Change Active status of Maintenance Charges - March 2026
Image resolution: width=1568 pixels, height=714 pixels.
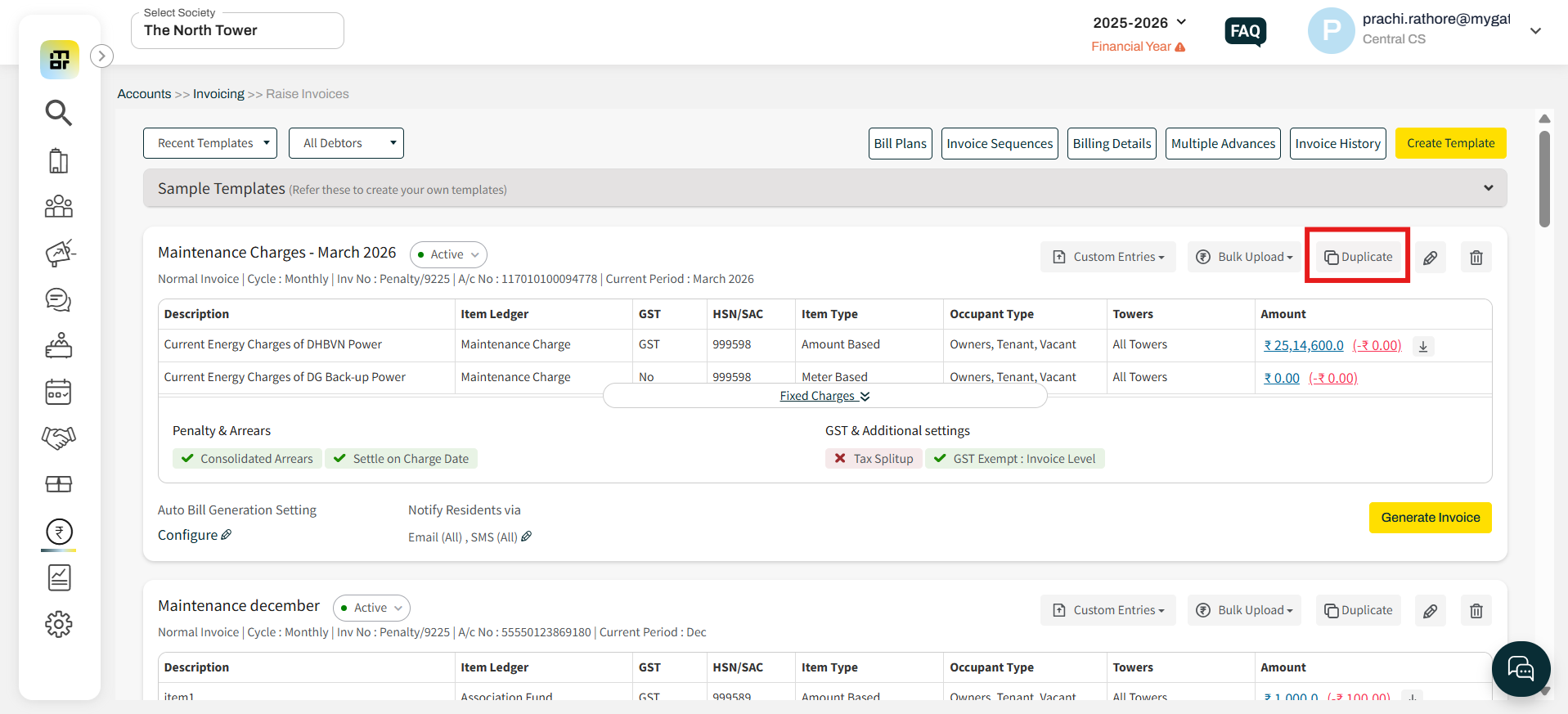448,254
